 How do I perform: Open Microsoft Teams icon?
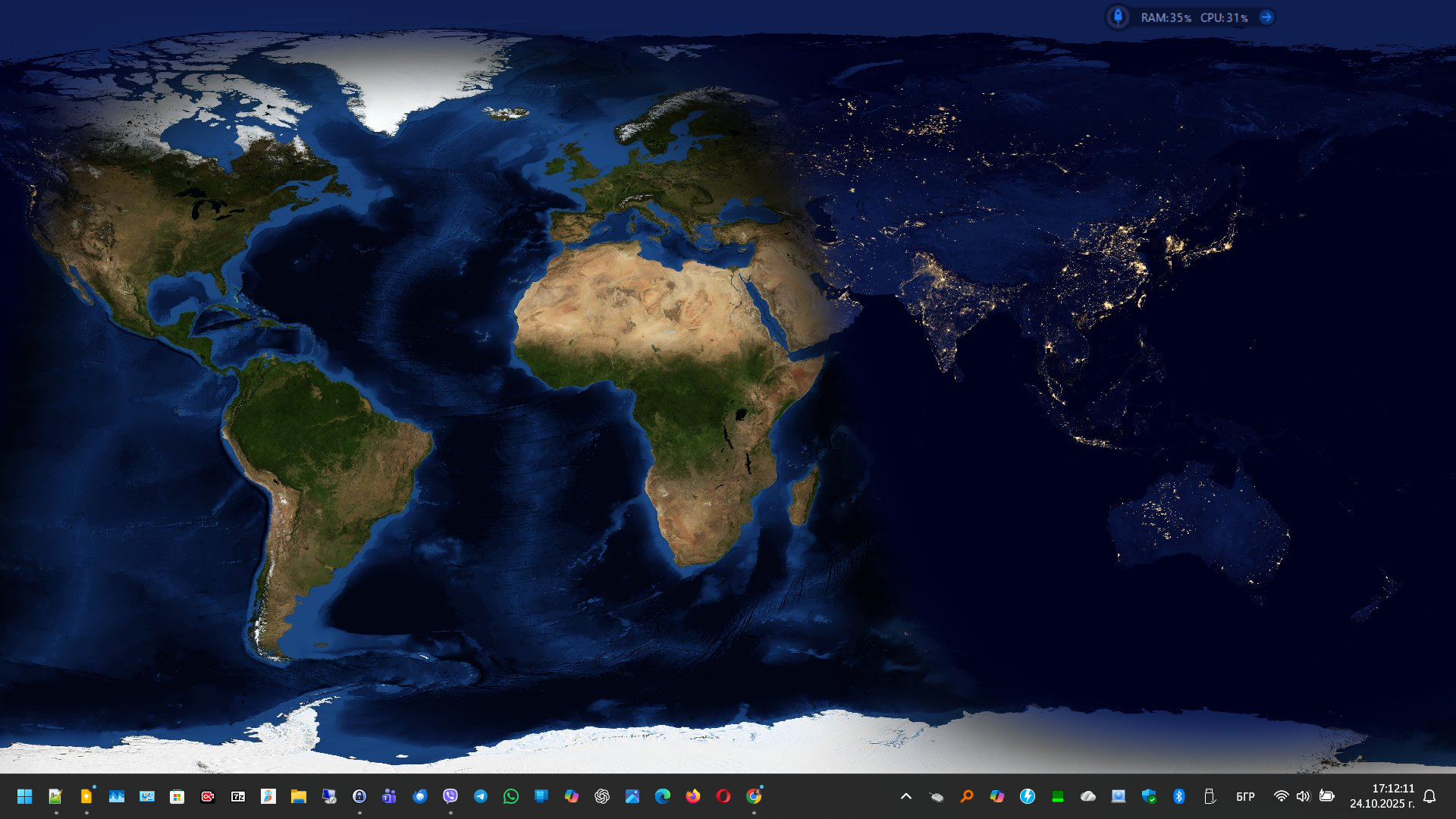click(x=390, y=796)
